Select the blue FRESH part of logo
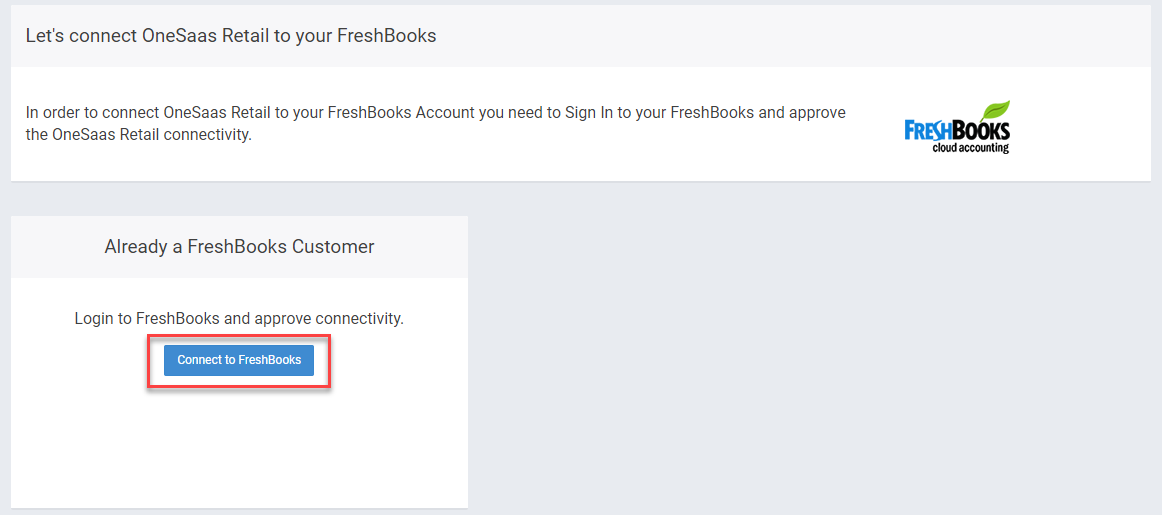Viewport: 1162px width, 515px height. pyautogui.click(x=928, y=132)
